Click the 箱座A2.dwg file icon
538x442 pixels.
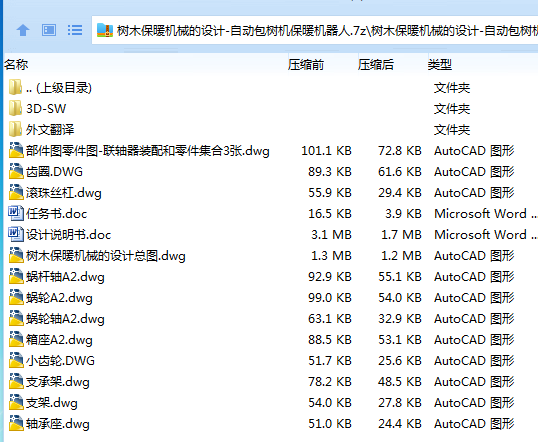[16, 339]
